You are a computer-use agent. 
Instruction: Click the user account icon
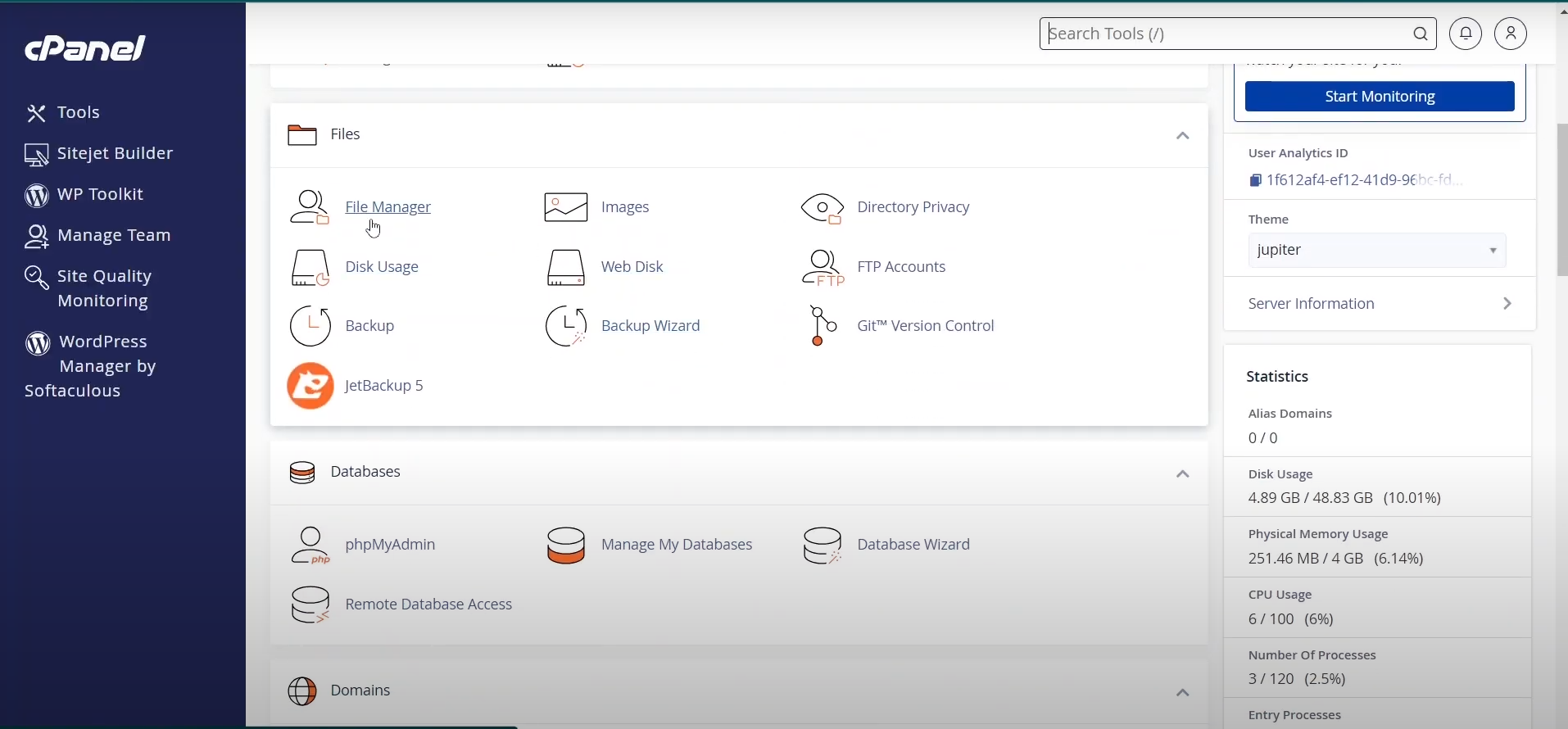point(1511,34)
